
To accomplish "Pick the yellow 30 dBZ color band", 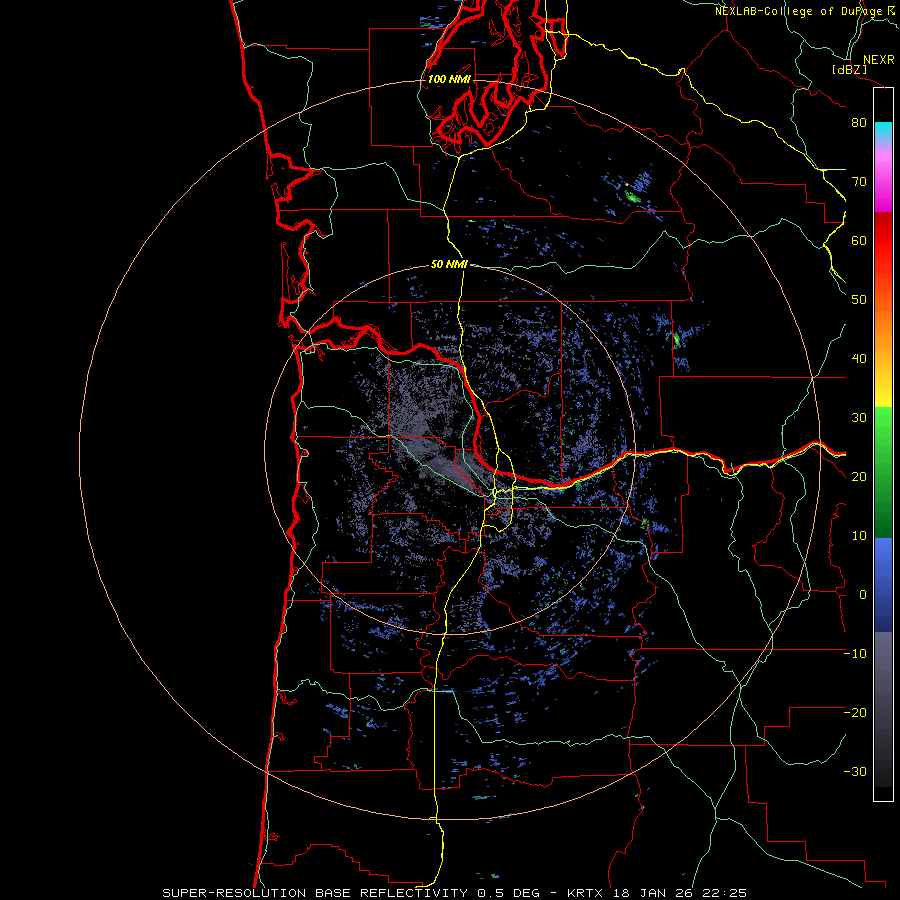I will click(883, 398).
